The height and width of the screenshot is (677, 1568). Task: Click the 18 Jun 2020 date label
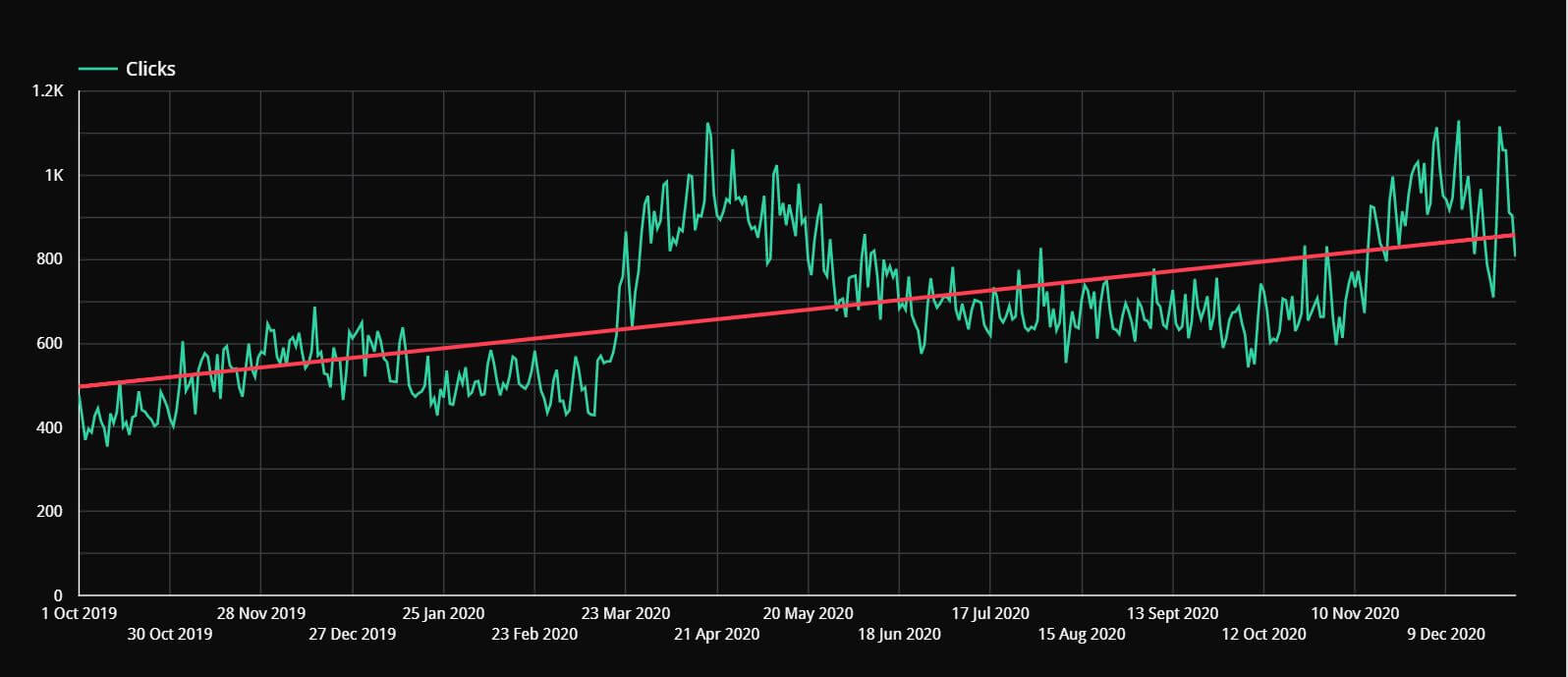899,634
